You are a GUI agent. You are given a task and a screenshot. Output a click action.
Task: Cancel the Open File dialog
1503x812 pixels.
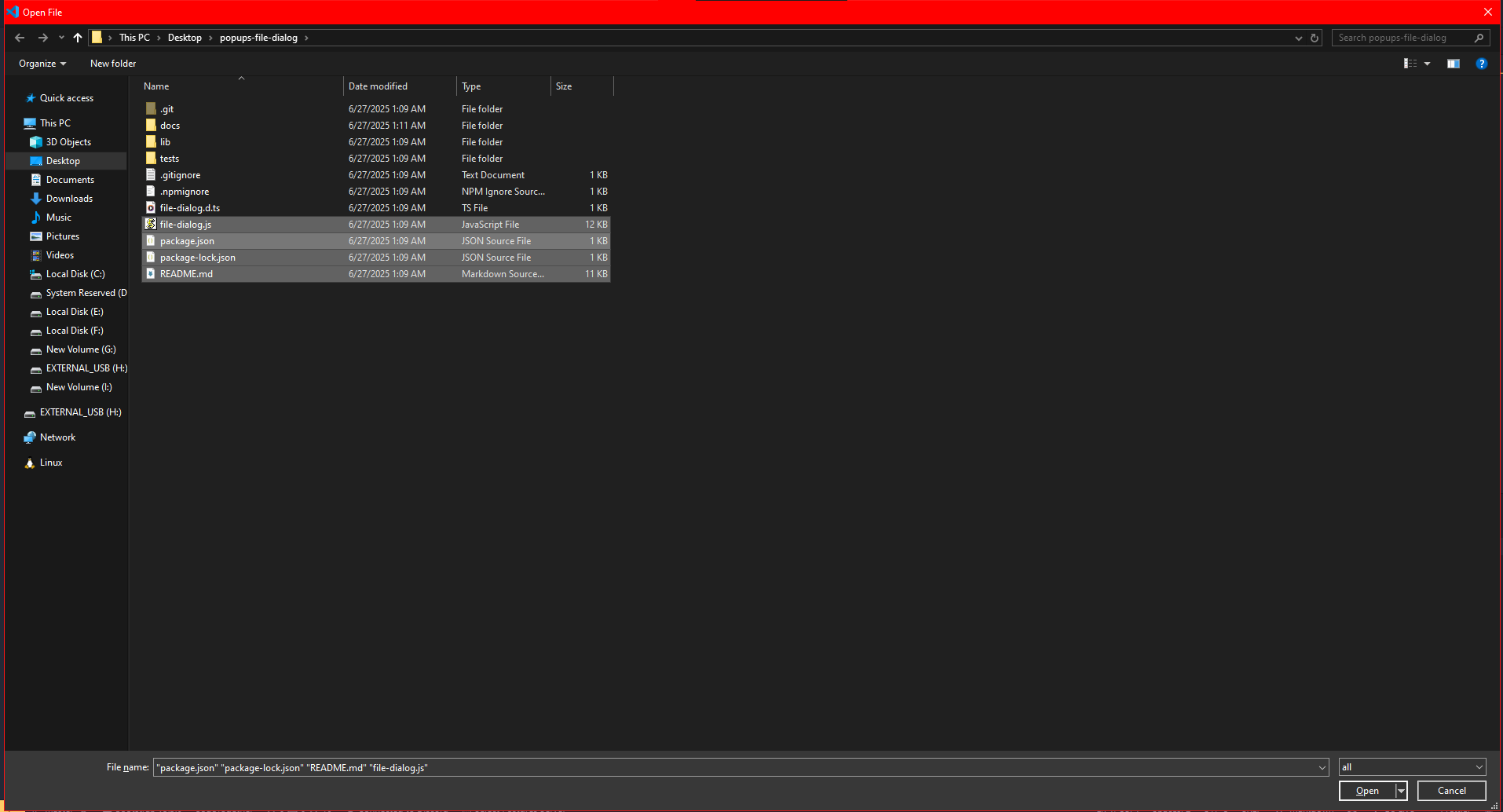(1451, 791)
